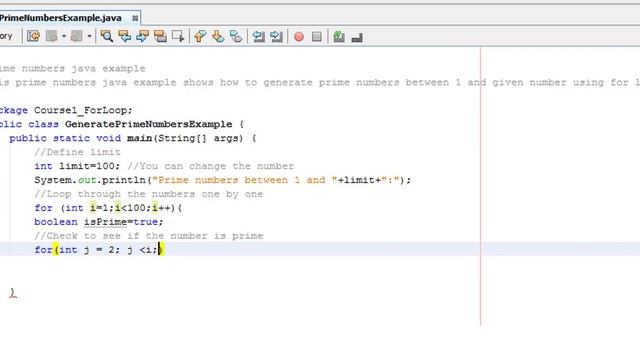Image resolution: width=640 pixels, height=360 pixels.
Task: Select the PrimeNumbersExample.java tab
Action: [61, 18]
